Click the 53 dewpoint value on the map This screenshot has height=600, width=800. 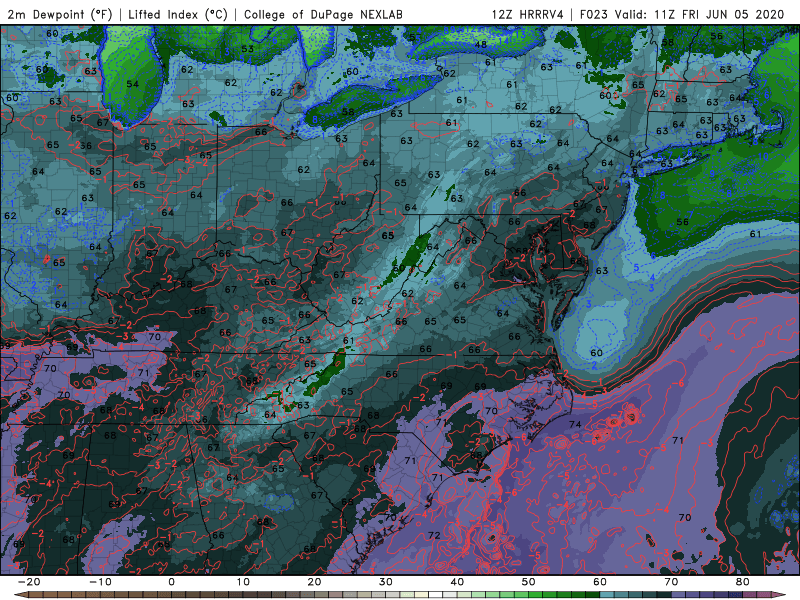(x=247, y=48)
